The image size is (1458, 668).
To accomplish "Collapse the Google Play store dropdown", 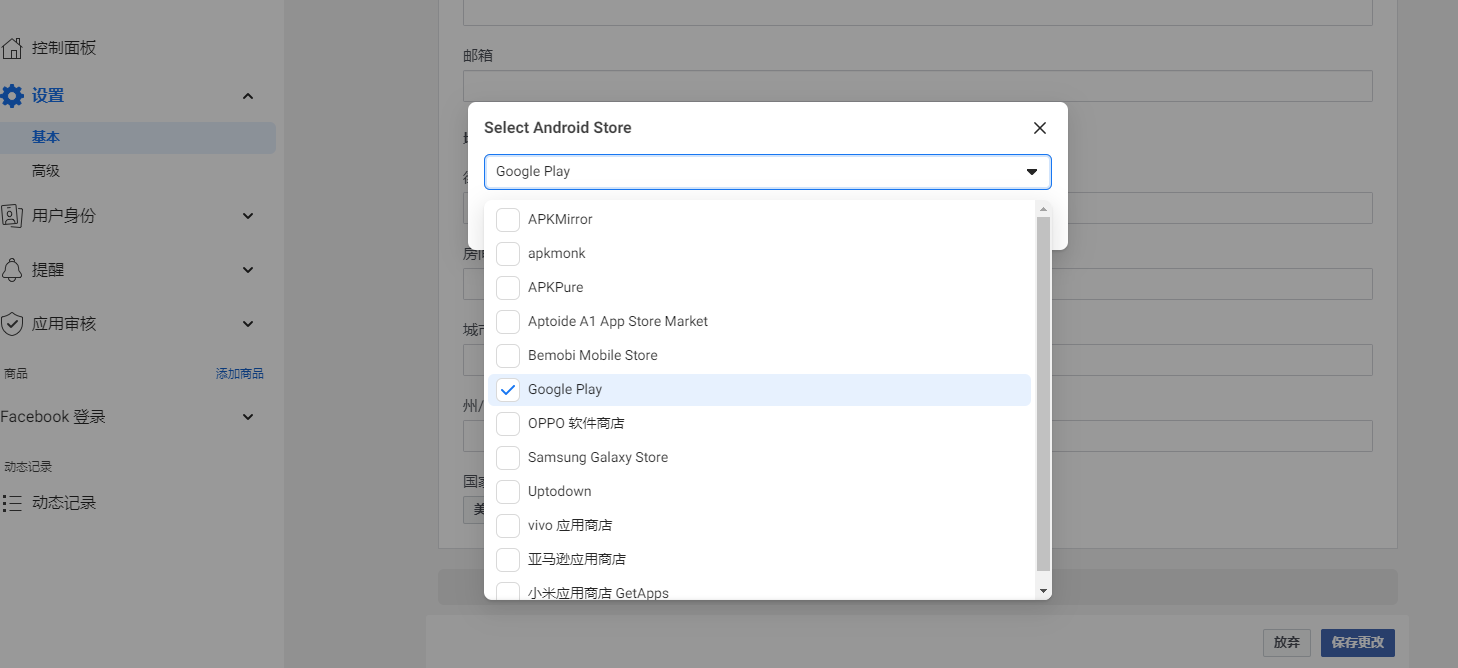I will point(1032,172).
